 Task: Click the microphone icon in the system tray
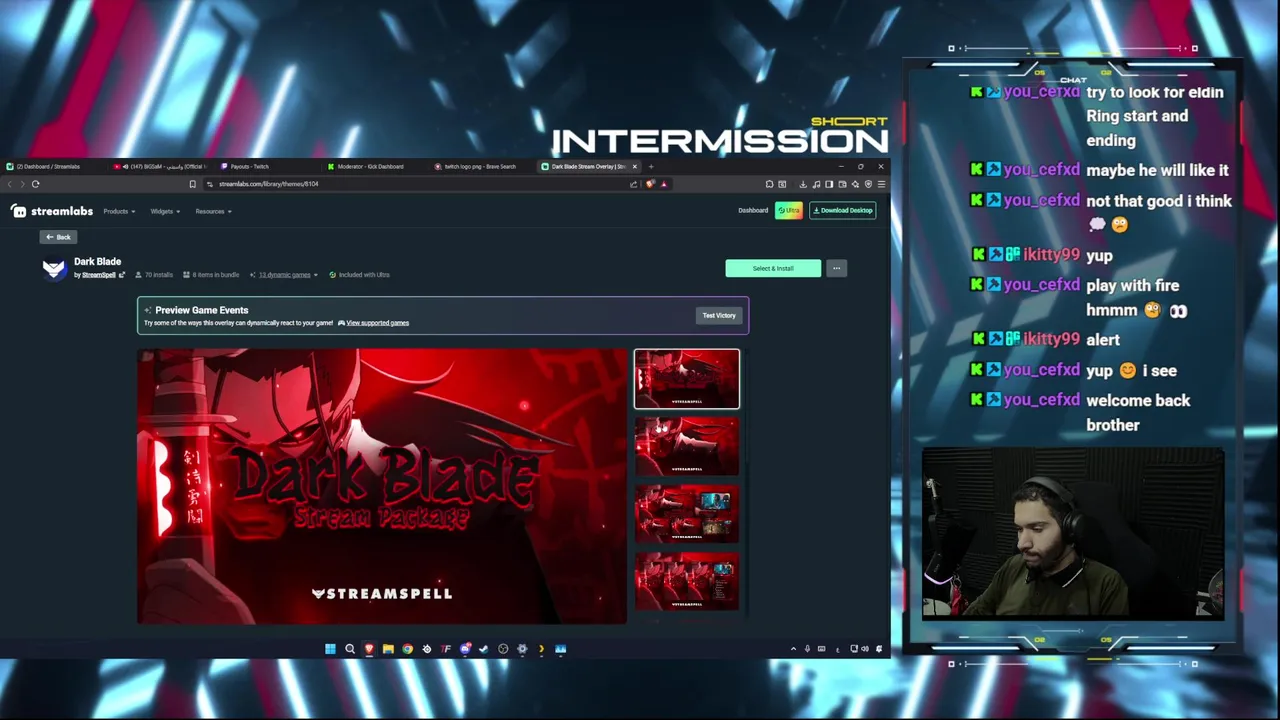[808, 649]
